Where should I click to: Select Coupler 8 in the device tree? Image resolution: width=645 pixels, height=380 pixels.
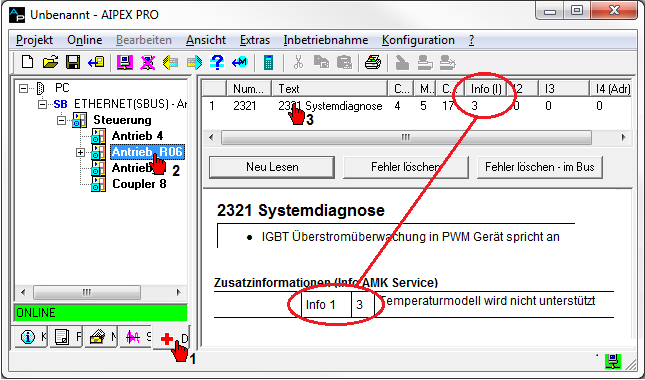139,184
